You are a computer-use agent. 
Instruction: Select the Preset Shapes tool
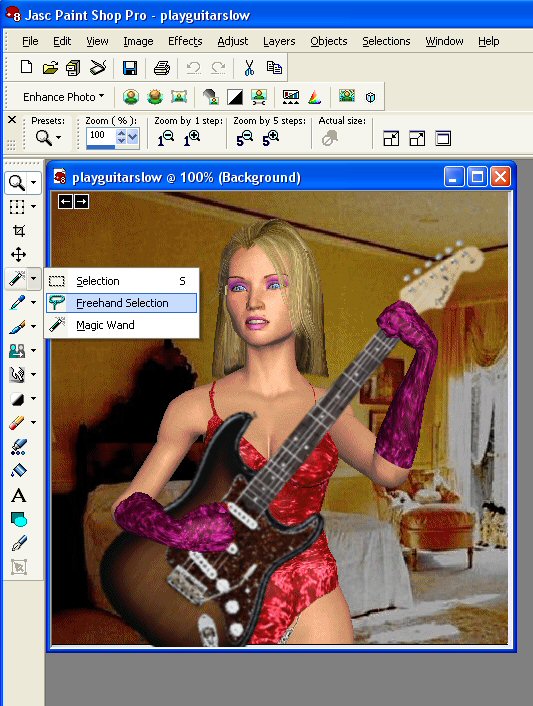pos(19,520)
